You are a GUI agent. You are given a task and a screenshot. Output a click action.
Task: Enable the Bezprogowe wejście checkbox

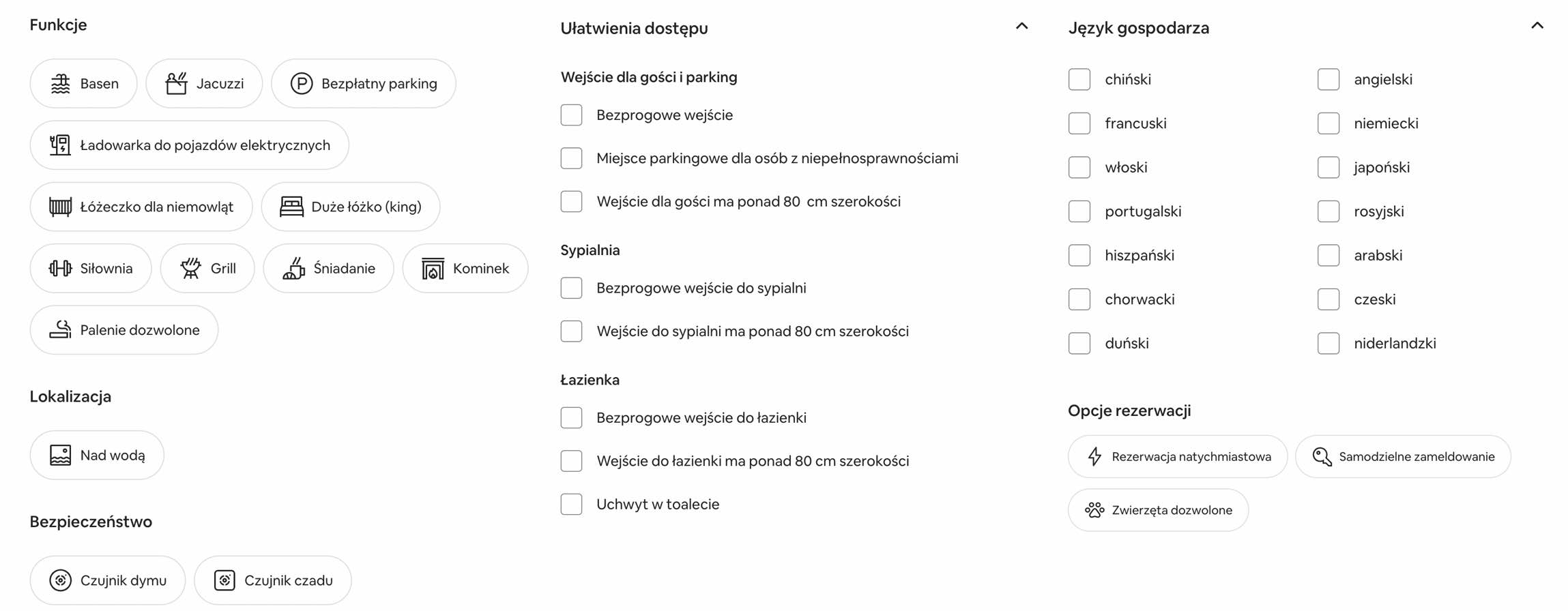point(571,115)
